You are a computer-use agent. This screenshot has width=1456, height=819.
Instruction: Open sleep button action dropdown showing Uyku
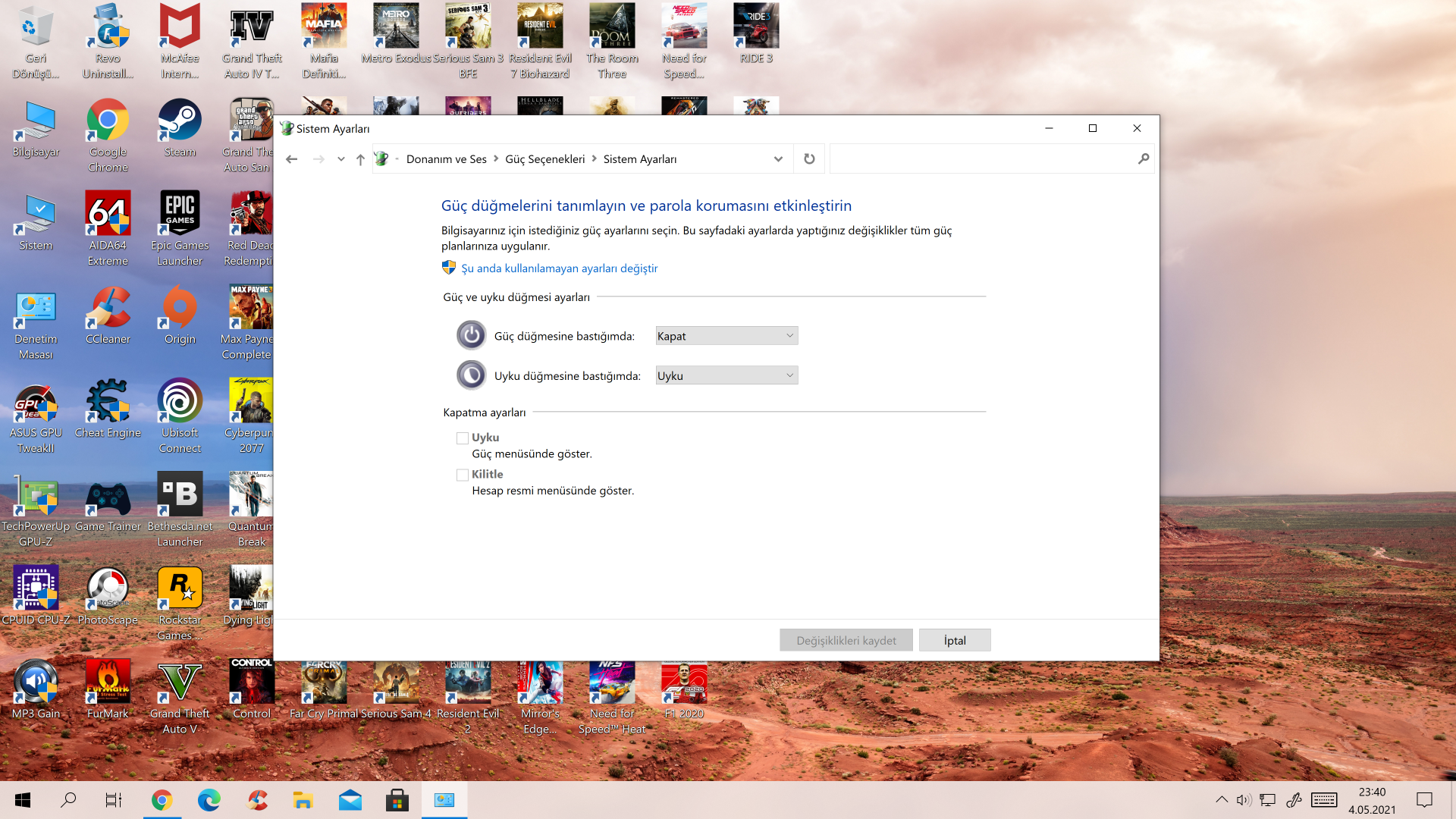726,375
